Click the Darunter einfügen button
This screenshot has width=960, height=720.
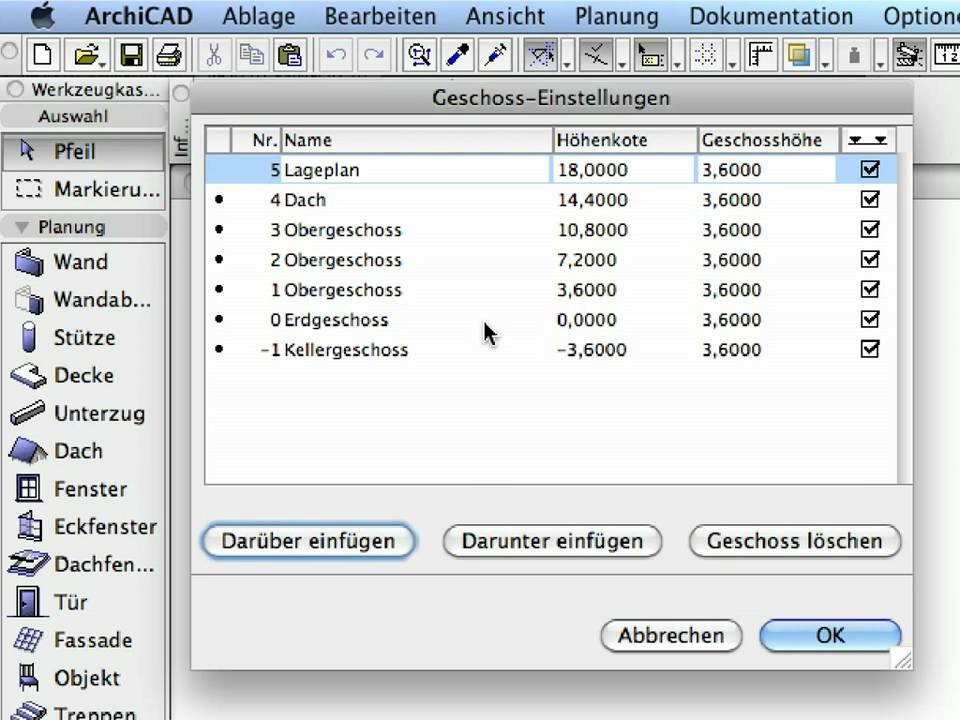[x=552, y=541]
